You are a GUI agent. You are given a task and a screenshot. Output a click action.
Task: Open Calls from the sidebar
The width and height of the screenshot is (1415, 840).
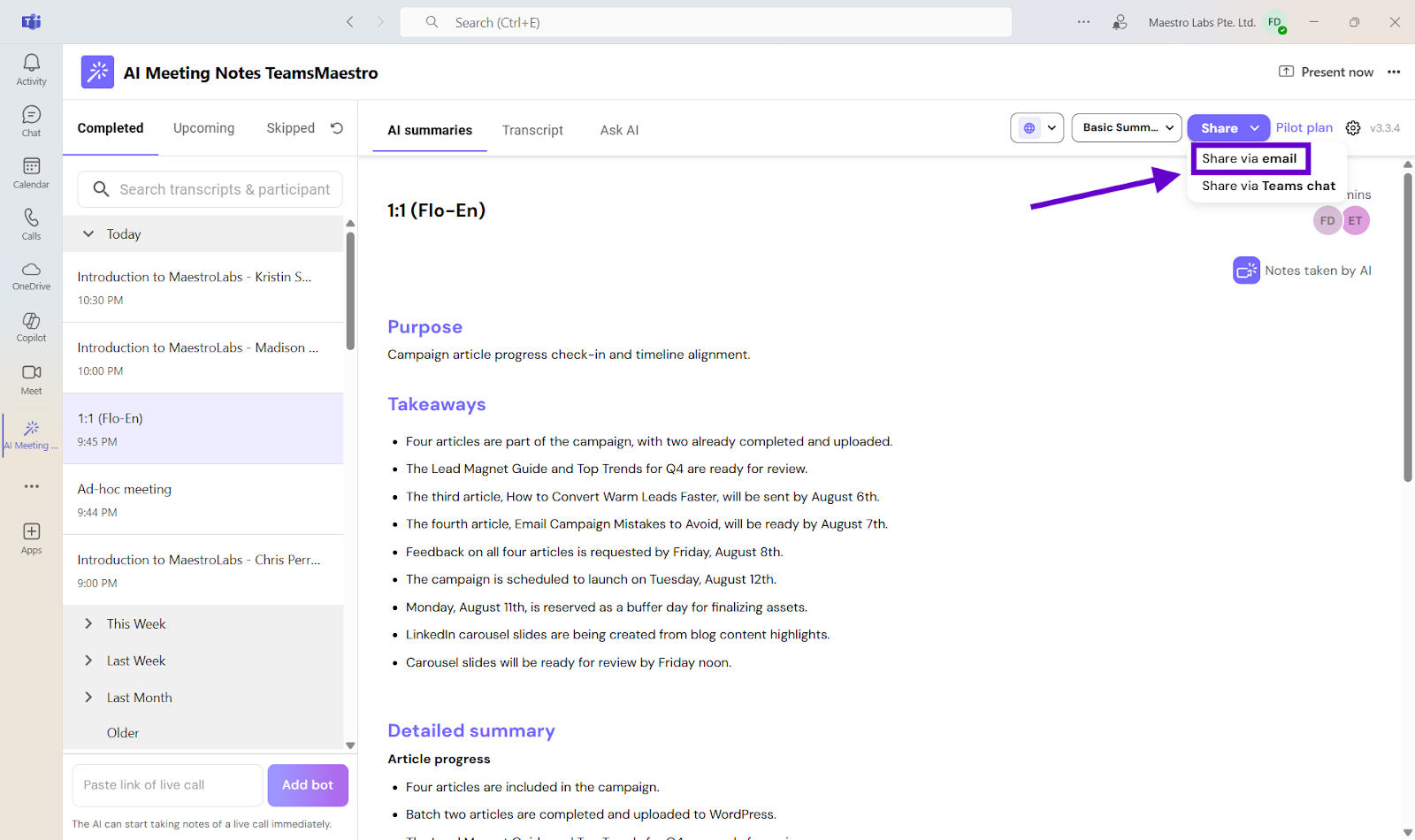pyautogui.click(x=31, y=224)
